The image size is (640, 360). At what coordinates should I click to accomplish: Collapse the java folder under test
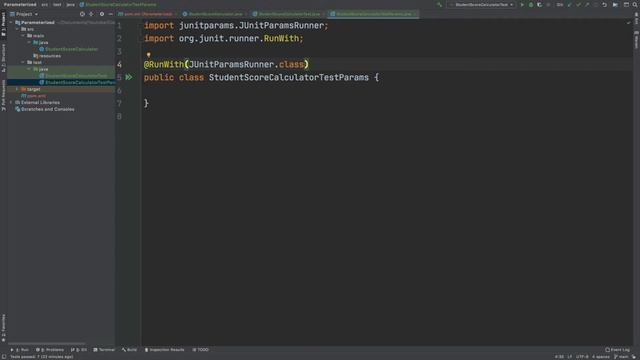(29, 69)
